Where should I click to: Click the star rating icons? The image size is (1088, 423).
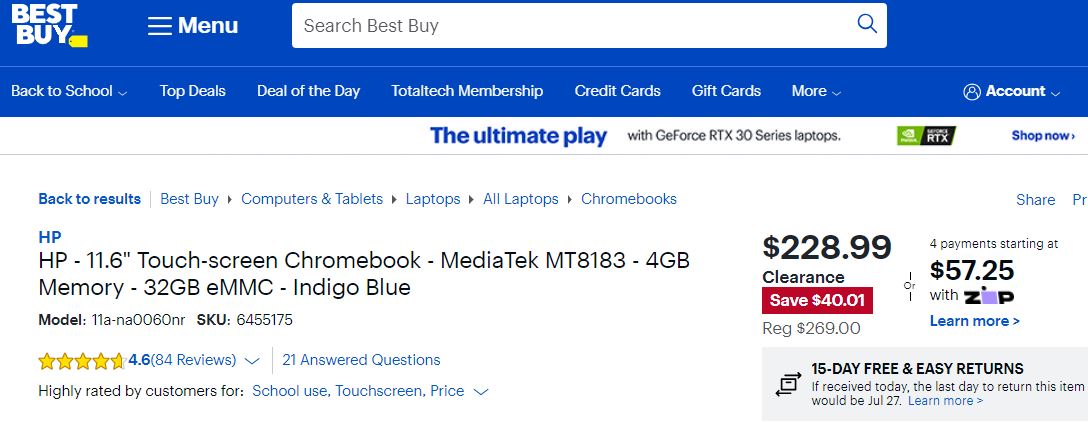(82, 361)
